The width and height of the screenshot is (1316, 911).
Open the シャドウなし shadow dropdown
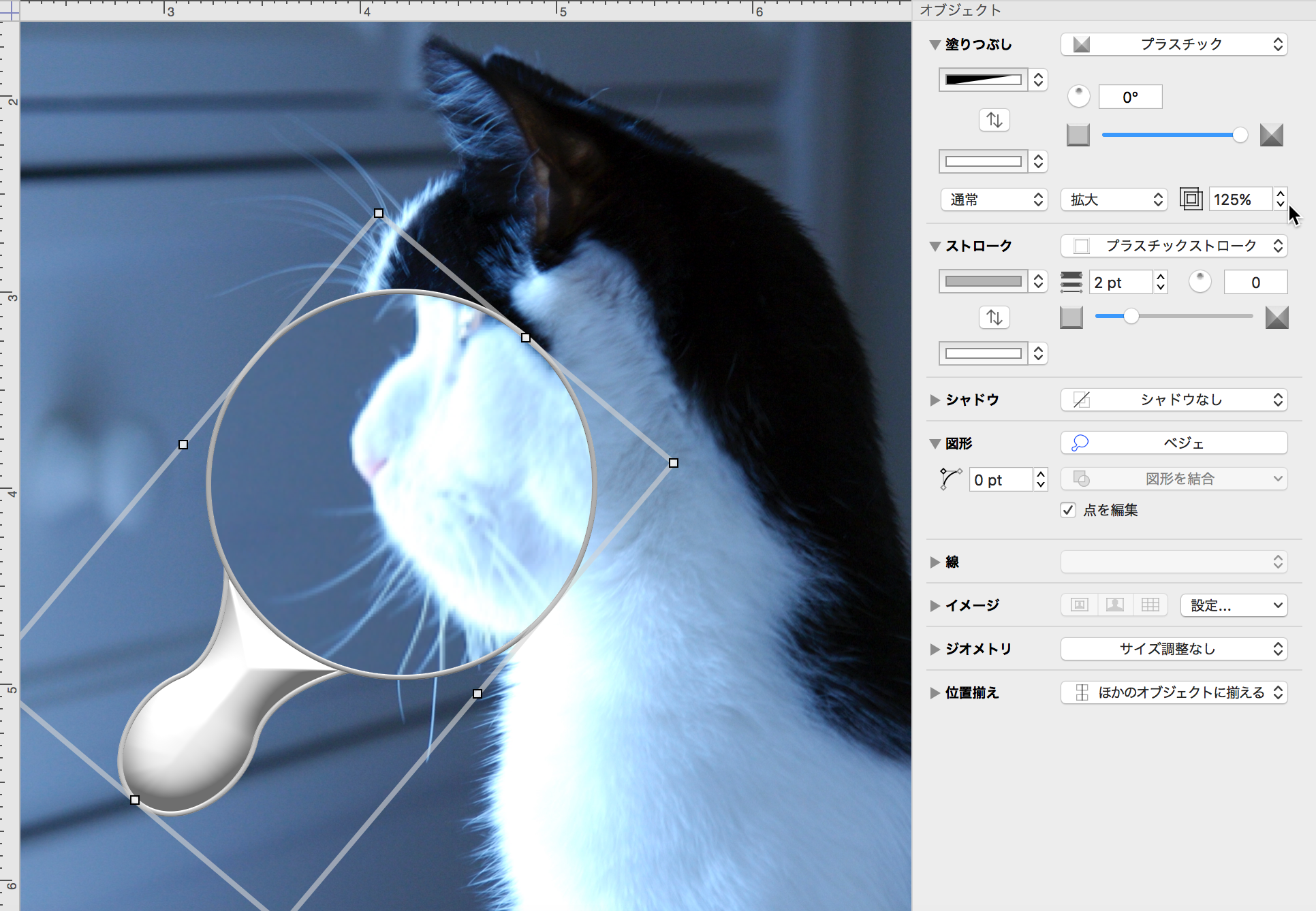click(x=1174, y=400)
